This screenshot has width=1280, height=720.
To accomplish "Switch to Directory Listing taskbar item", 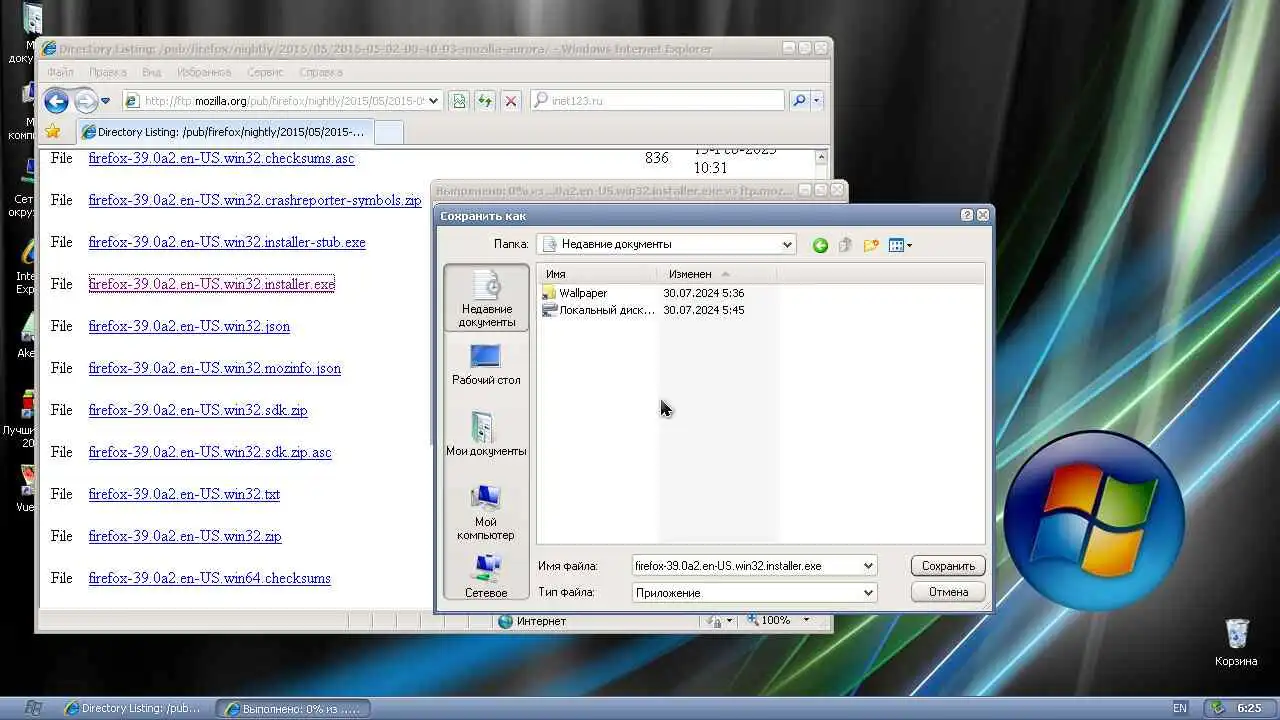I will point(135,708).
